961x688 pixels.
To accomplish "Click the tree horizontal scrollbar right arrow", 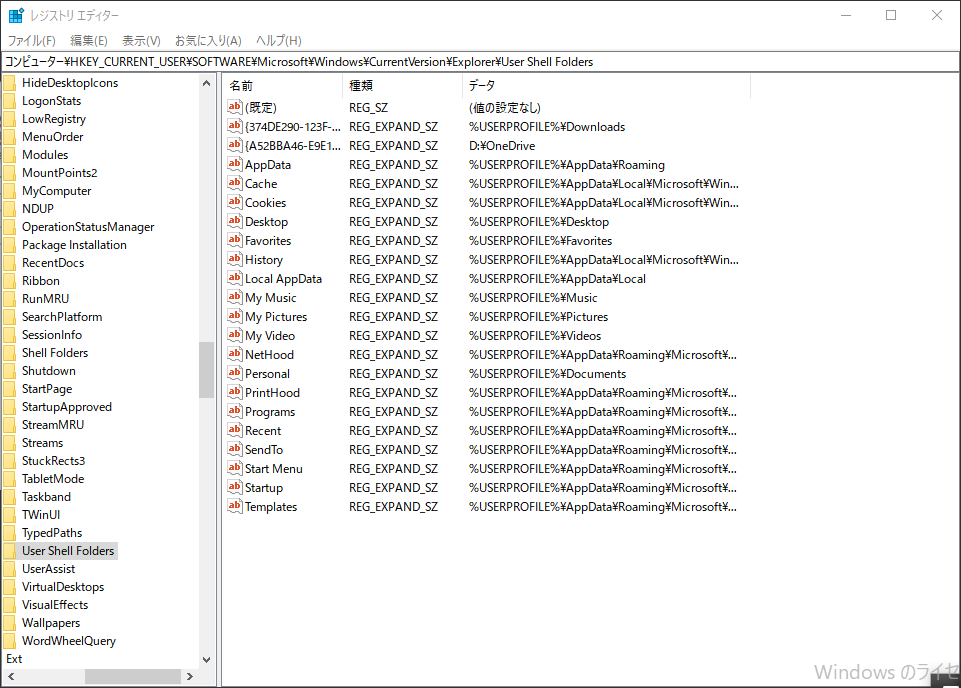I will point(190,676).
